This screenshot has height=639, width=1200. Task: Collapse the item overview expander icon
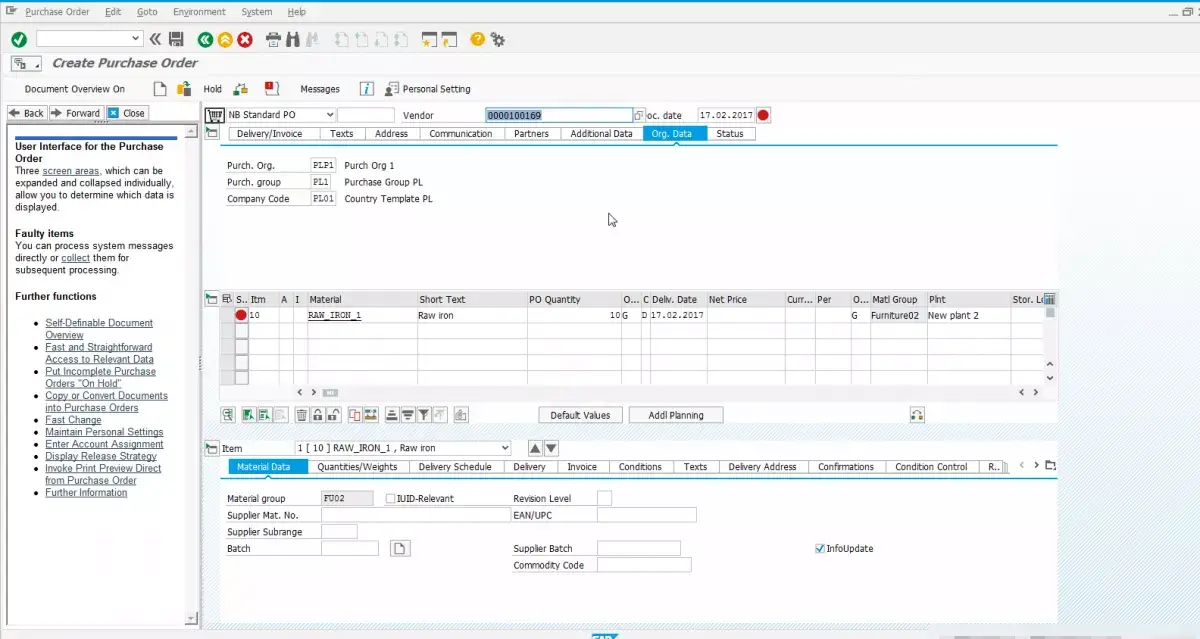(211, 298)
